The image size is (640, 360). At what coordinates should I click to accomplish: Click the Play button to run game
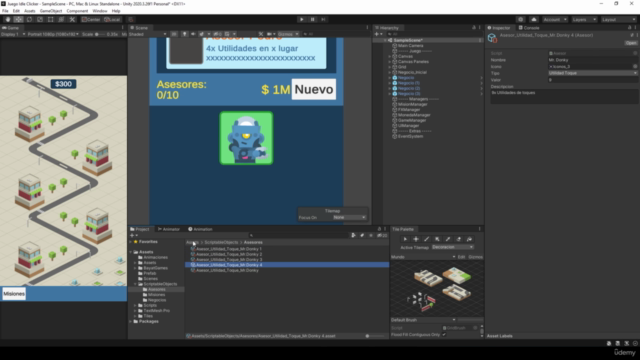pos(302,20)
